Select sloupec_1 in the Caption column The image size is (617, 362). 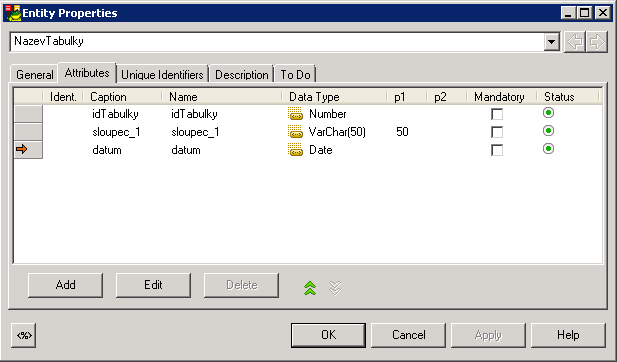pyautogui.click(x=116, y=132)
